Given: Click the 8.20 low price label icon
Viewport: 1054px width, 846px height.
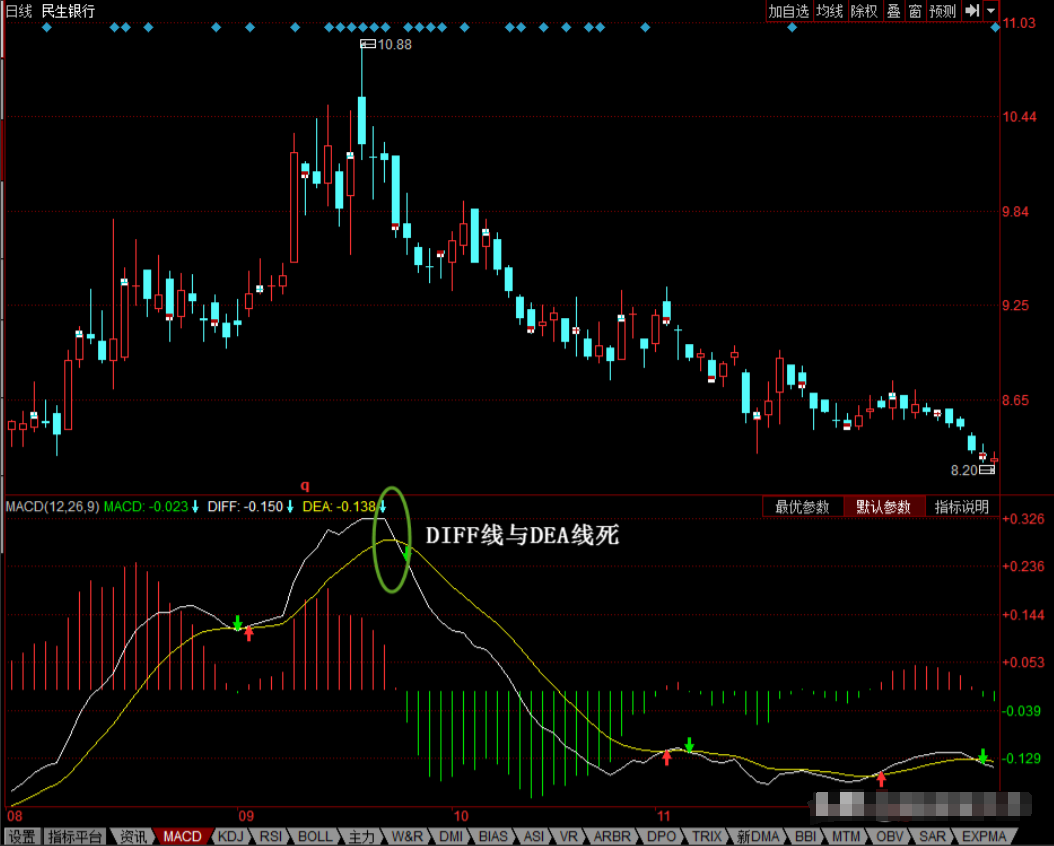Looking at the screenshot, I should tap(987, 470).
